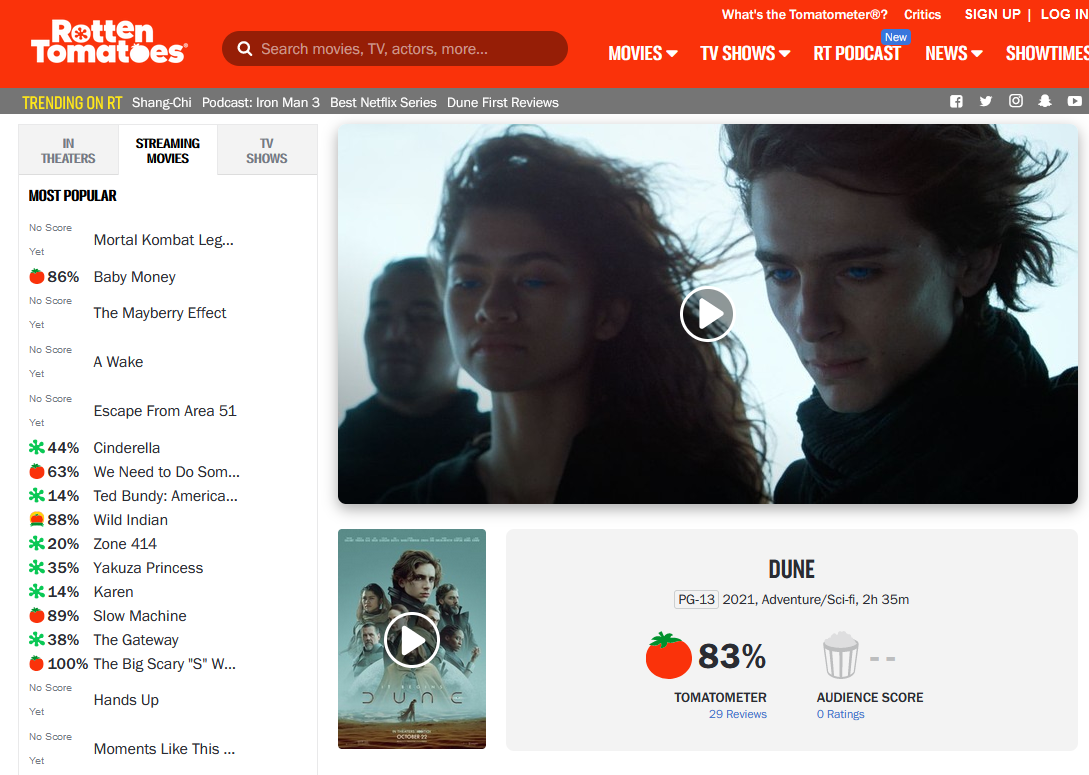Image resolution: width=1089 pixels, height=775 pixels.
Task: Click the search movies input field
Action: (x=394, y=49)
